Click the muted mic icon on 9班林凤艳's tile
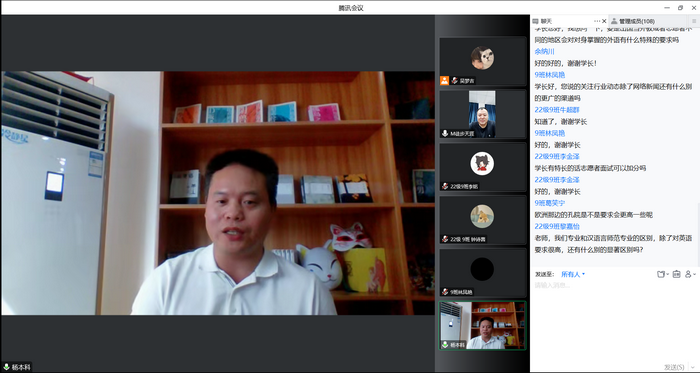This screenshot has width=700, height=373. 445,292
